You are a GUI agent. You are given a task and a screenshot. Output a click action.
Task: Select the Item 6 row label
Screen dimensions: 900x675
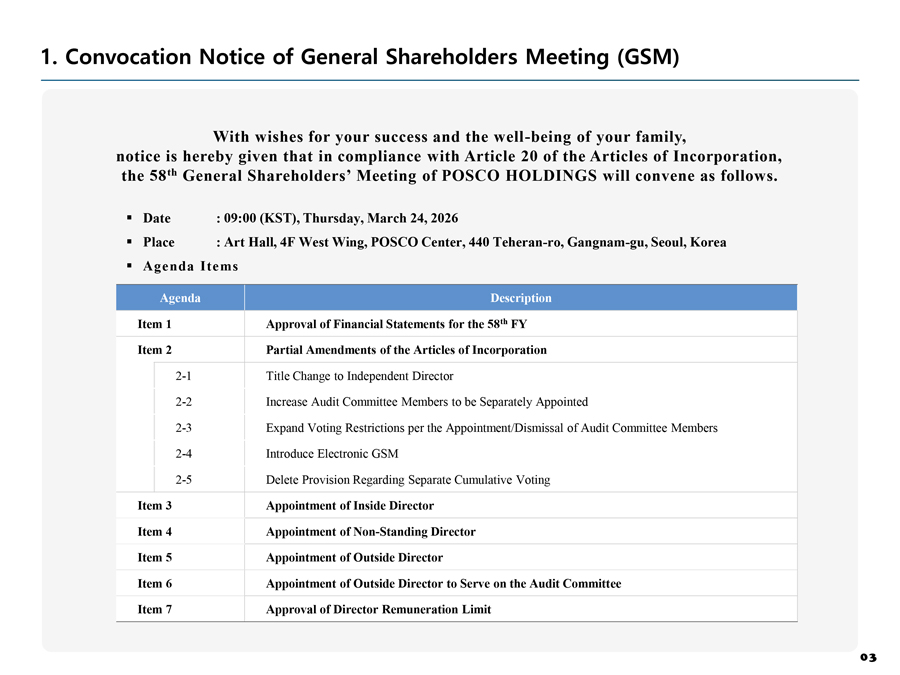coord(155,584)
